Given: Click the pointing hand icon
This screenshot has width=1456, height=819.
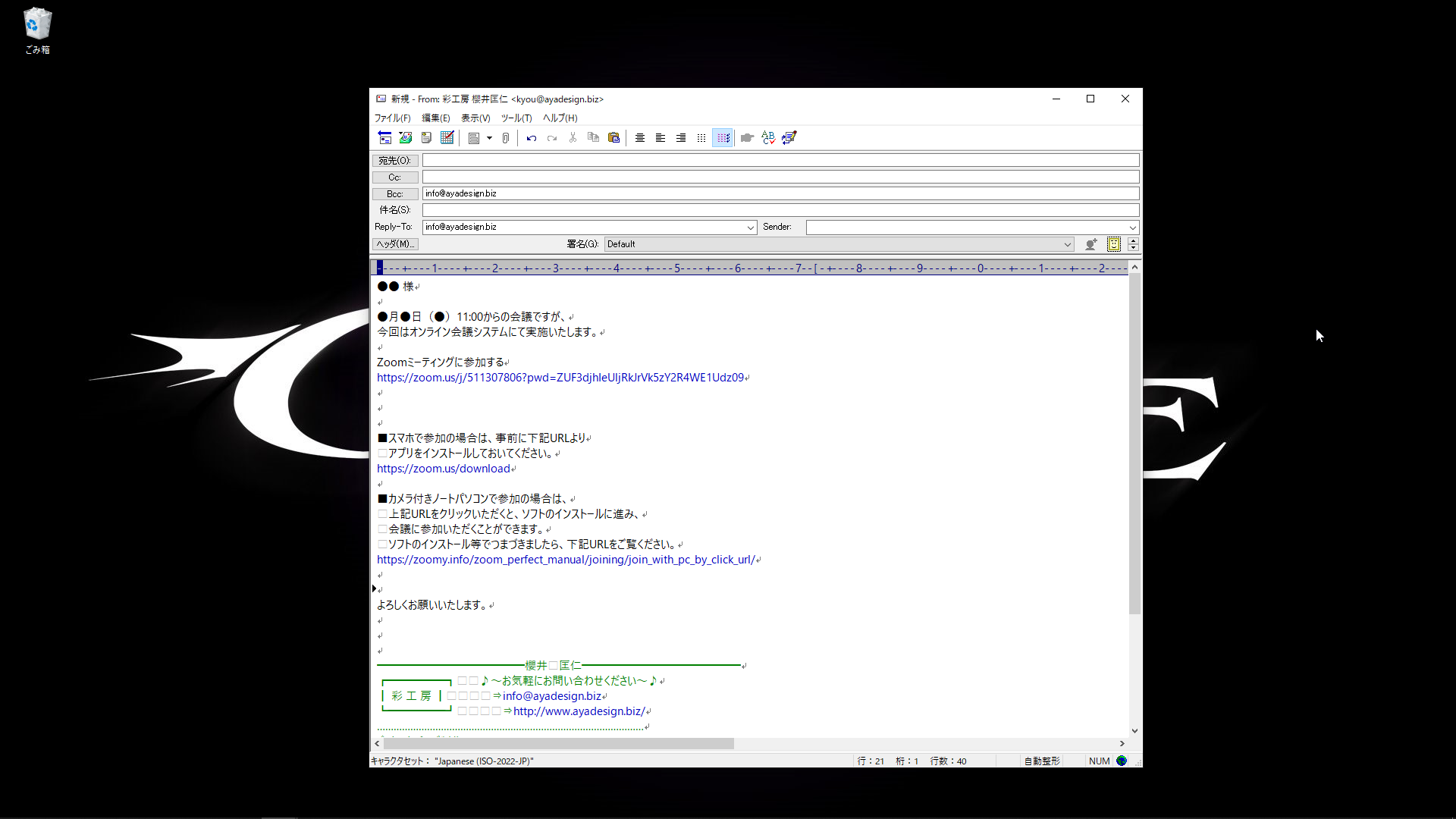Looking at the screenshot, I should 747,138.
